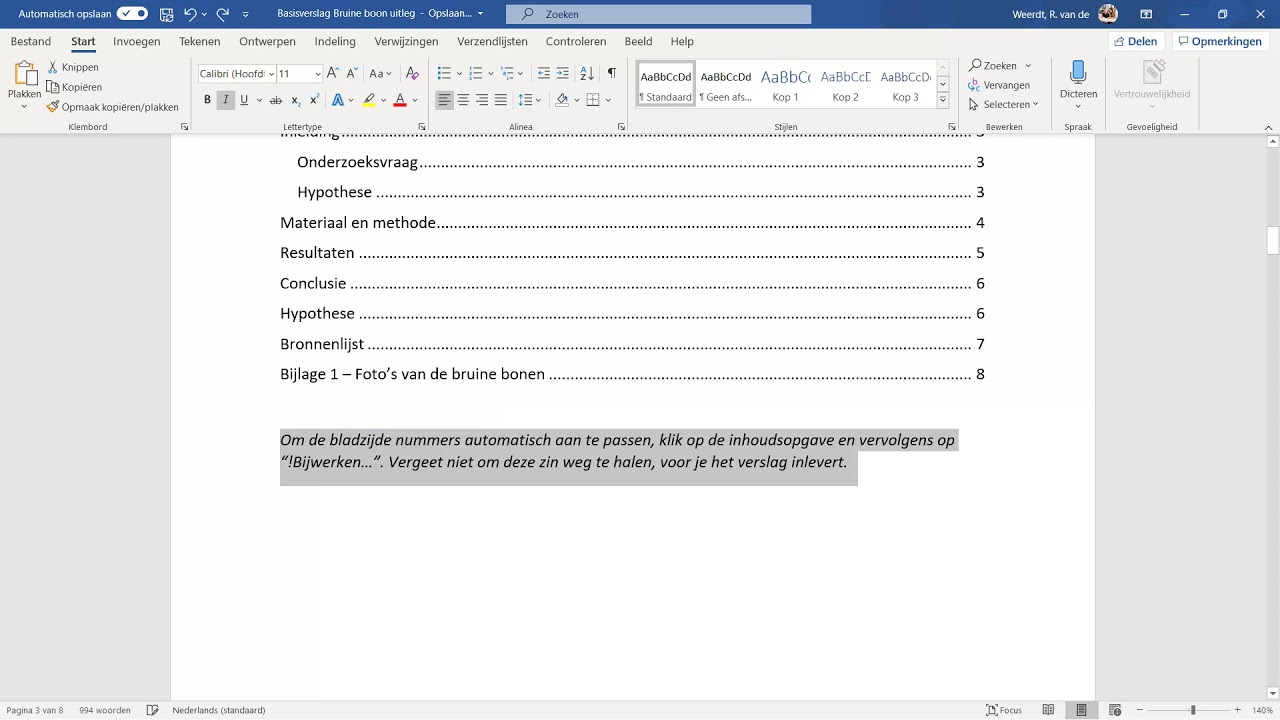Apply the Kop 2 style
This screenshot has height=720, width=1280.
pos(846,86)
